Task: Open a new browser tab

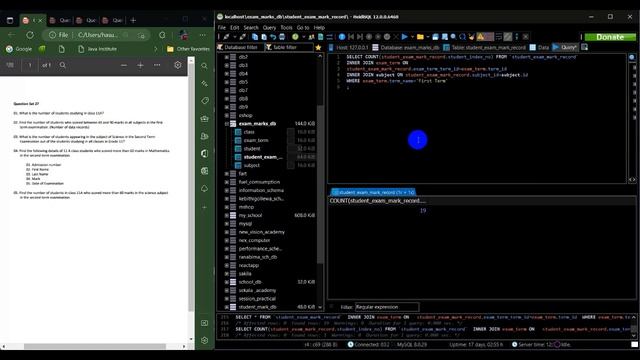Action: [x=133, y=20]
